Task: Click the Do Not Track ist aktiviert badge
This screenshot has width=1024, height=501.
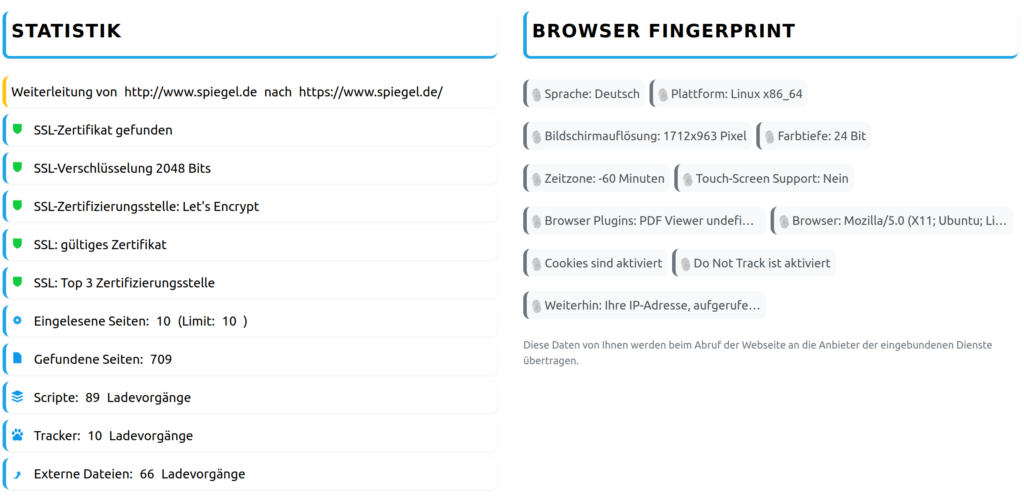Action: (754, 264)
